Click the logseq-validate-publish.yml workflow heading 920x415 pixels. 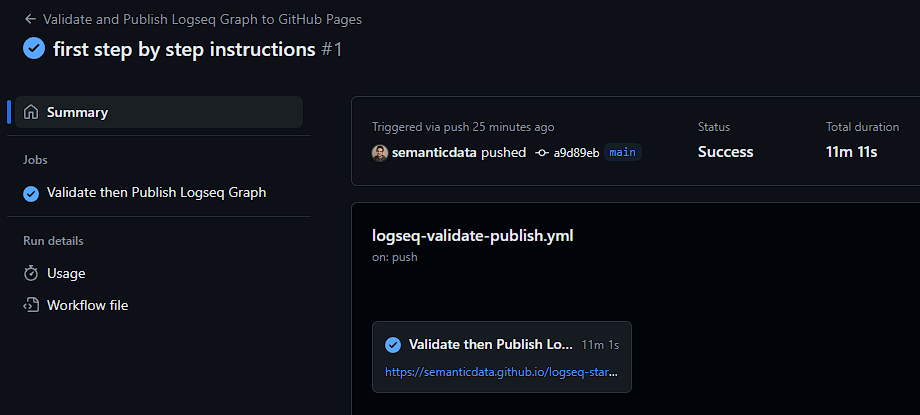pyautogui.click(x=472, y=236)
